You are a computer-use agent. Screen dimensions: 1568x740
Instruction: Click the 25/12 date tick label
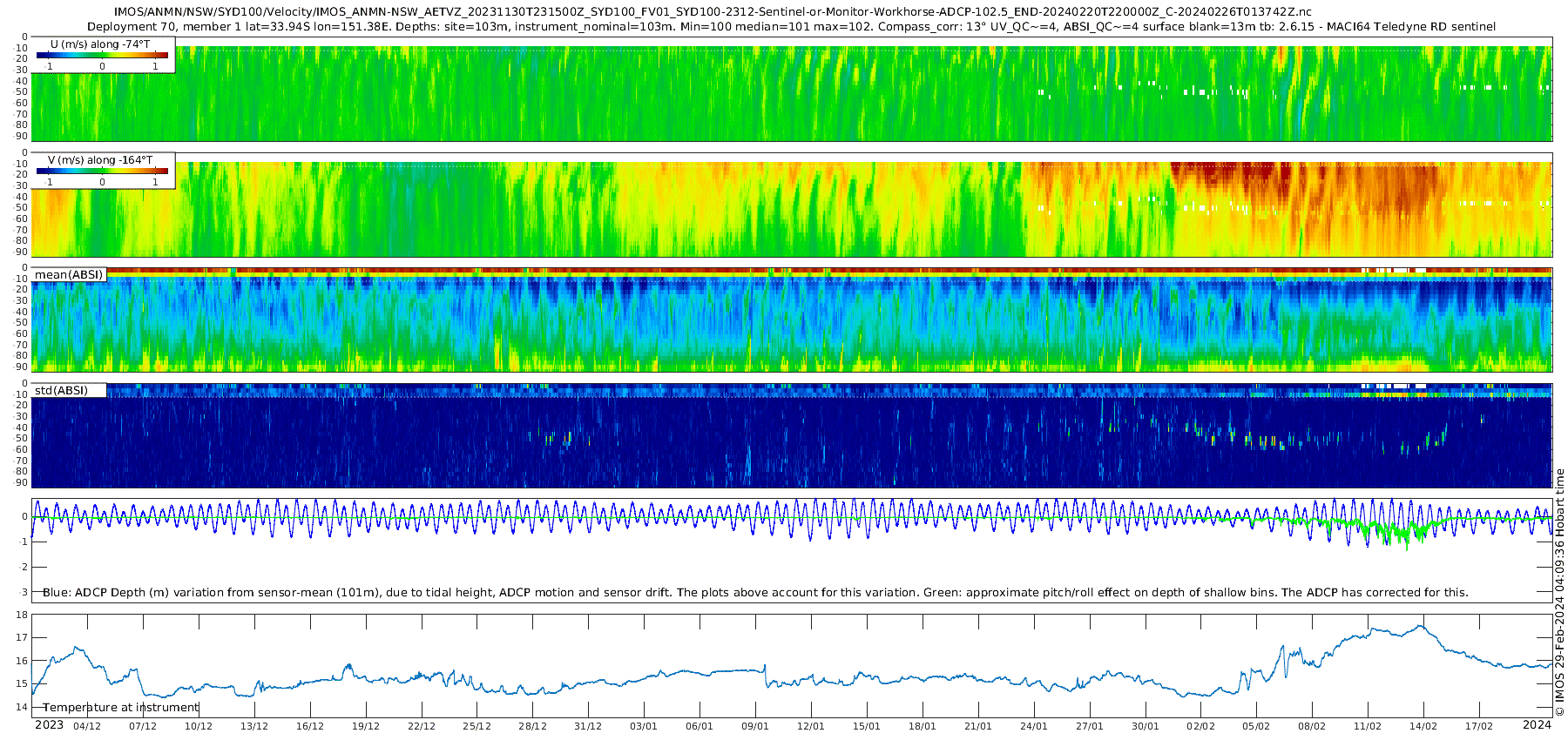[x=476, y=726]
